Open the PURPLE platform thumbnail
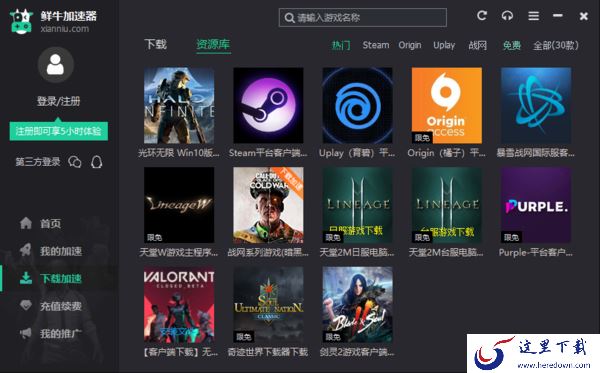The height and width of the screenshot is (373, 600). click(536, 205)
